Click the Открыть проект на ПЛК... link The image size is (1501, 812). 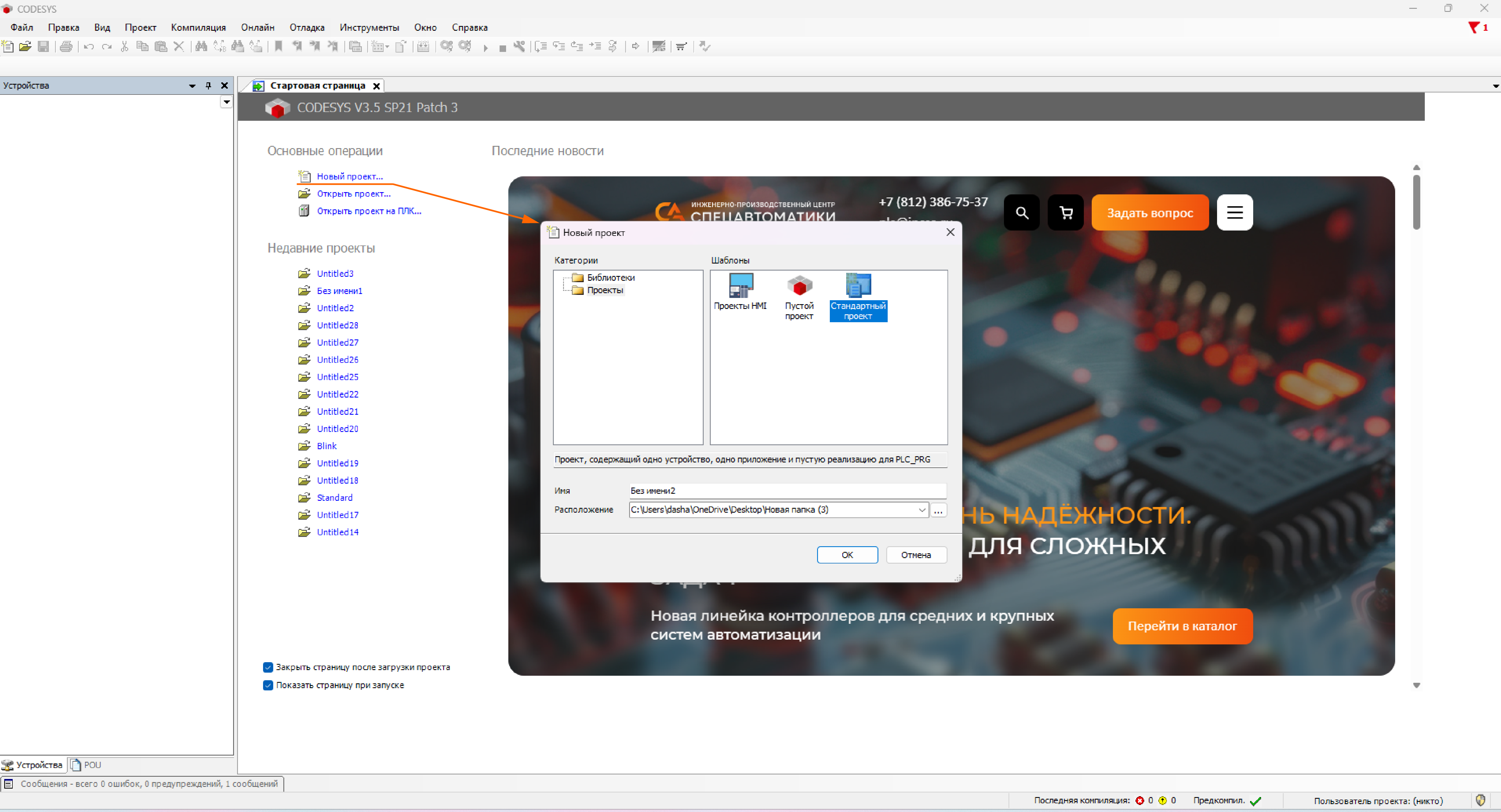[x=369, y=211]
